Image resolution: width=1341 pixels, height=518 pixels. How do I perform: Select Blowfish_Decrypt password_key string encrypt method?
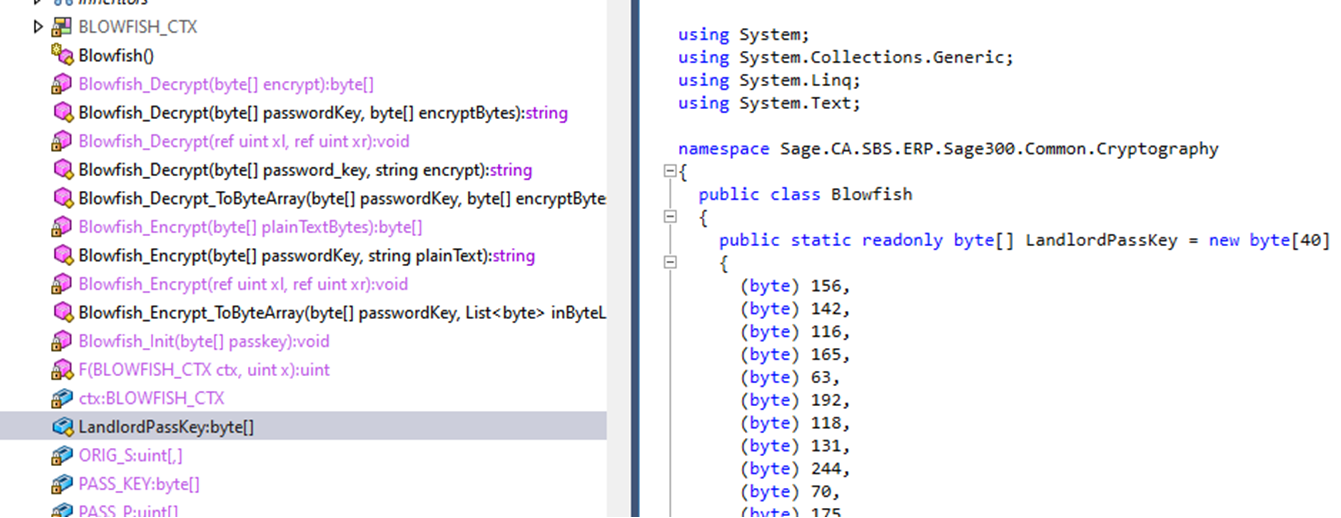tap(305, 170)
